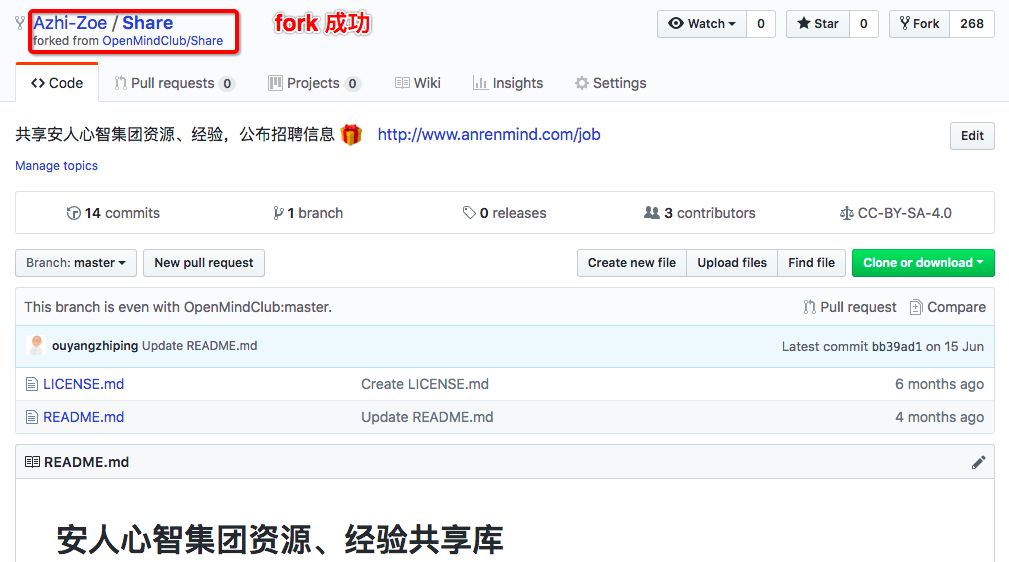Open the Azhi-Zoe user profile link
The height and width of the screenshot is (562, 1009).
tap(70, 23)
